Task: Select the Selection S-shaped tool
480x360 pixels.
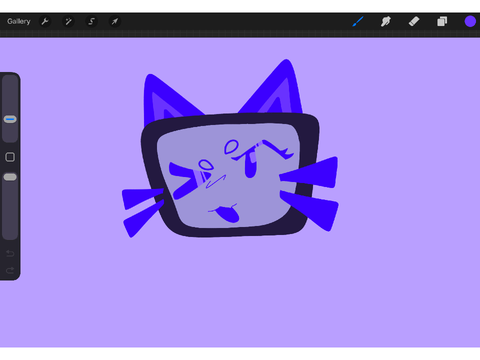Action: pyautogui.click(x=91, y=22)
